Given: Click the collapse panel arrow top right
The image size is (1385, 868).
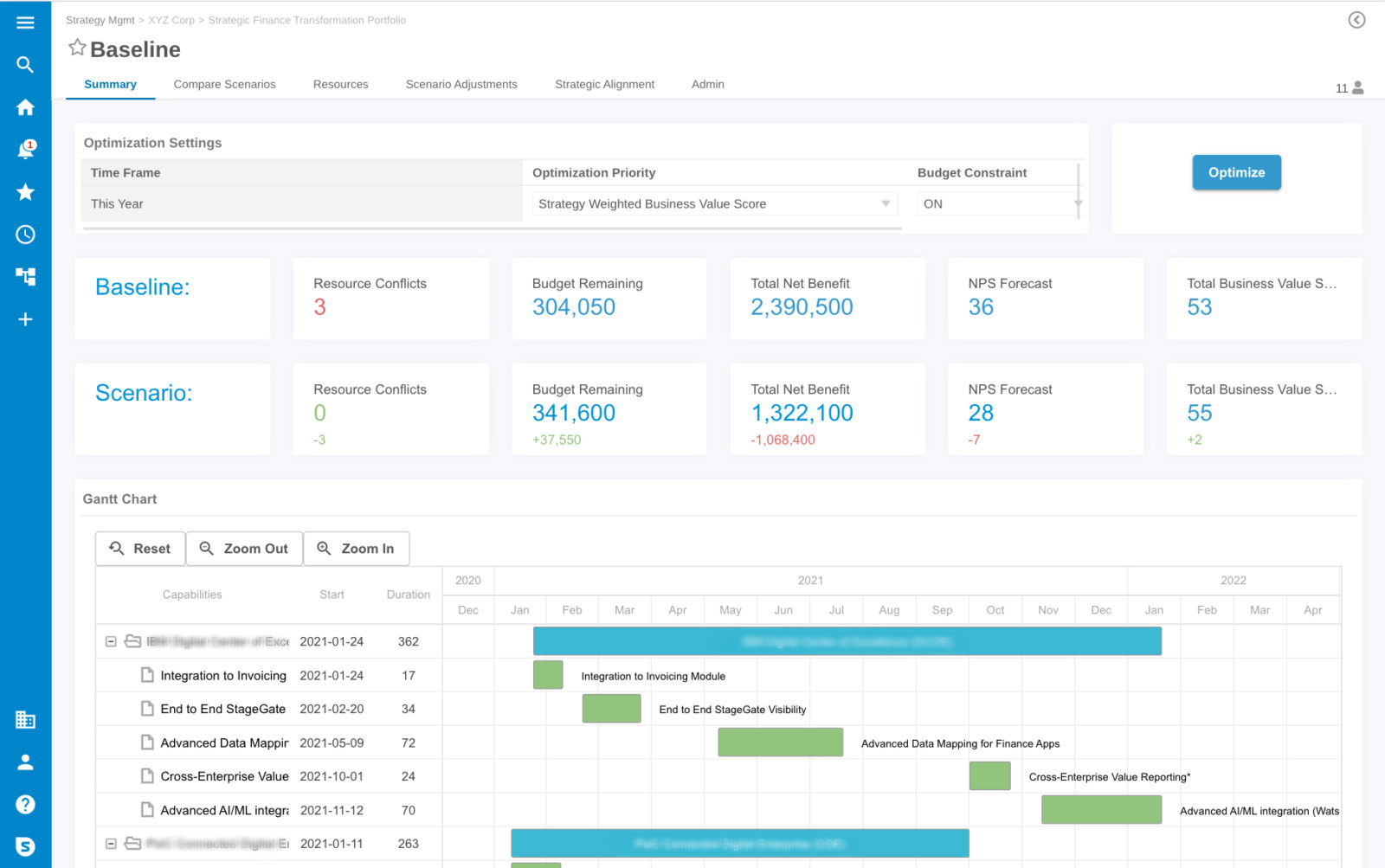Looking at the screenshot, I should [1356, 20].
